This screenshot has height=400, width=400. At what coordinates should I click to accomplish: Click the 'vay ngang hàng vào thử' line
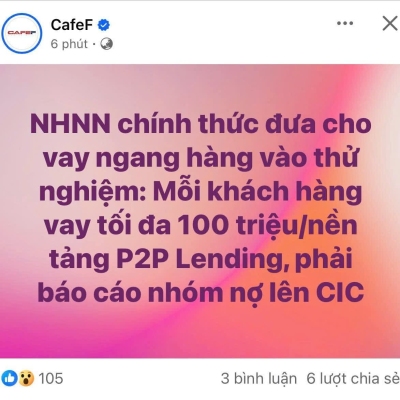[201, 158]
